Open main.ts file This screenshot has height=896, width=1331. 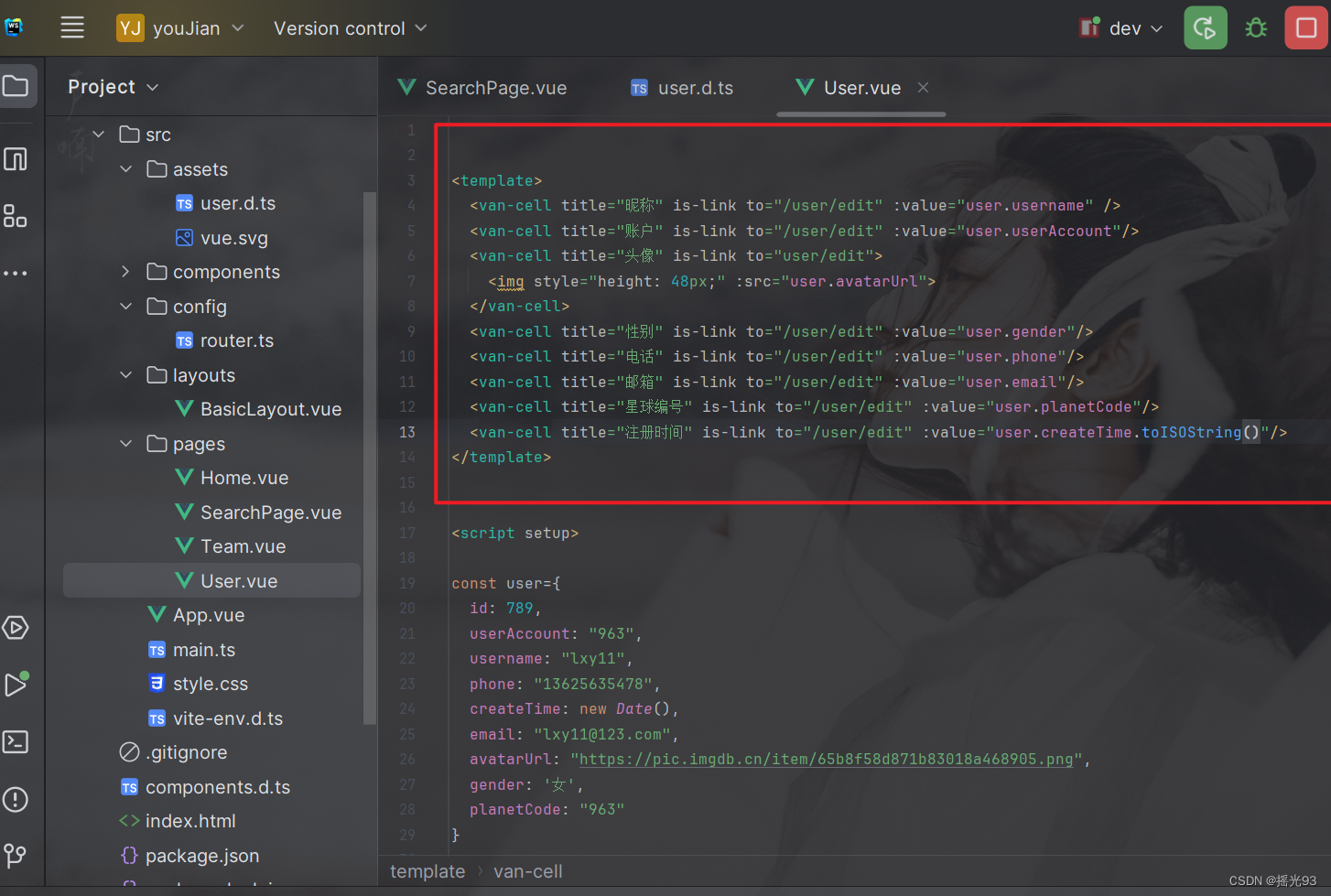[191, 650]
